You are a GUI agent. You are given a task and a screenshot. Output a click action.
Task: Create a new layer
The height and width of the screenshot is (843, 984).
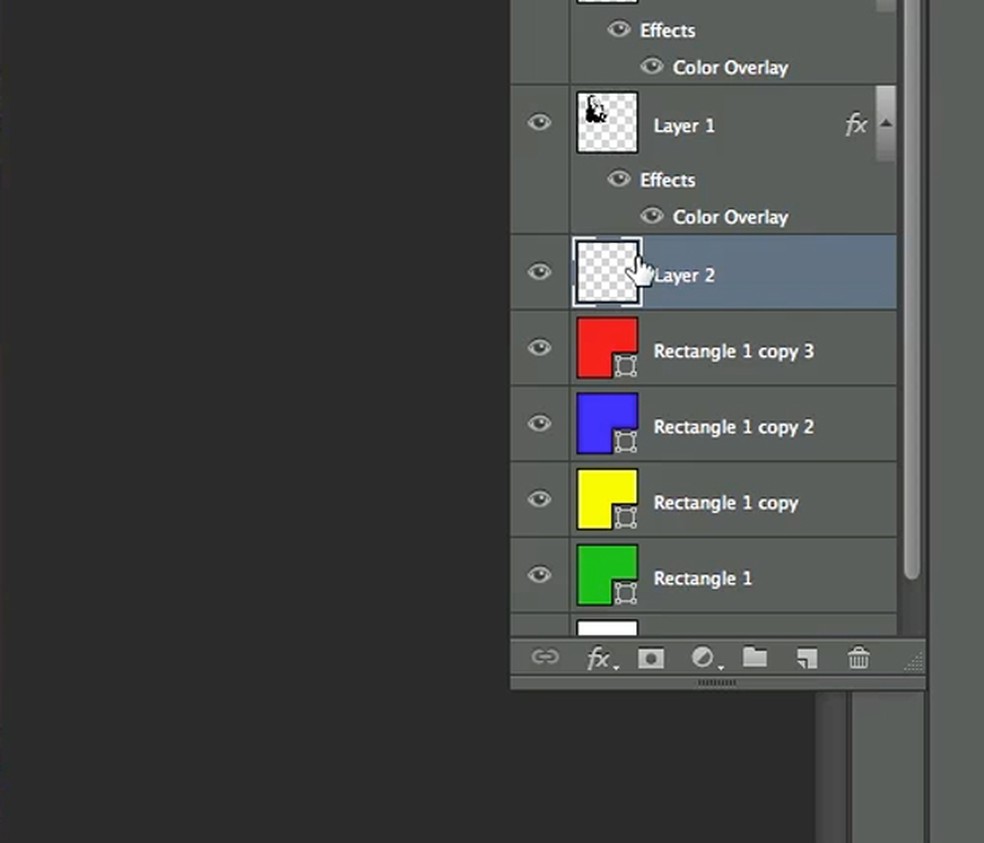[x=806, y=658]
